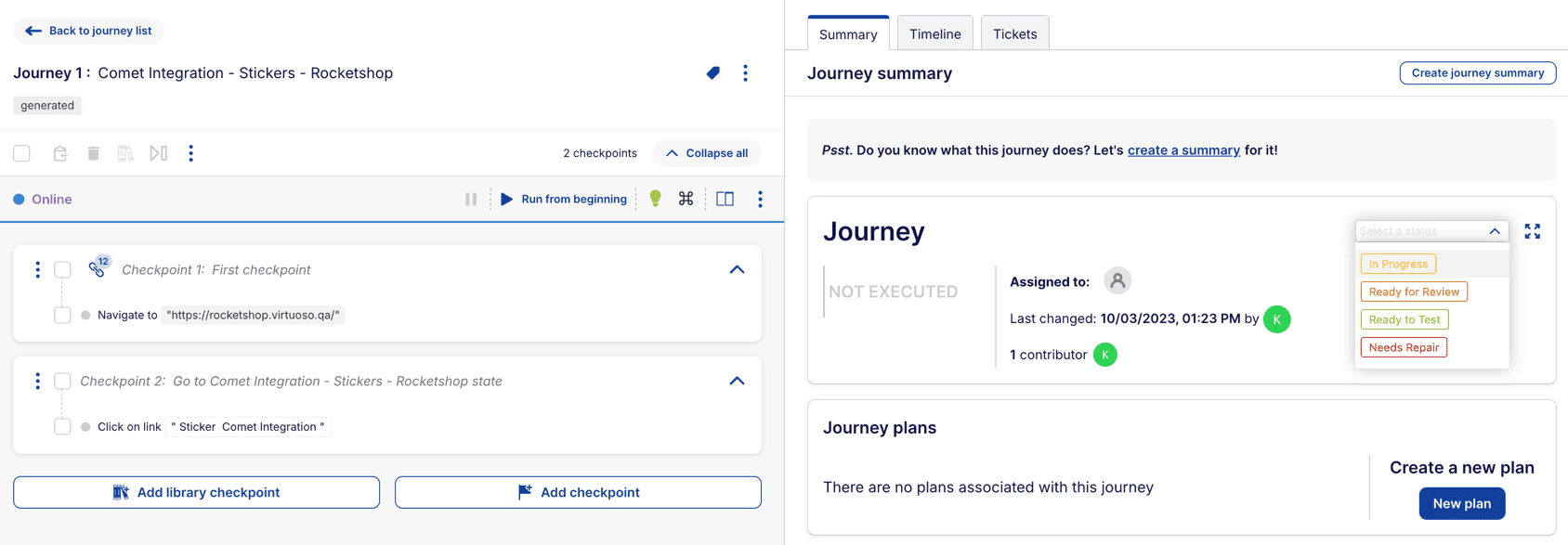The height and width of the screenshot is (545, 1568).
Task: Click Collapse all above the checkpoints
Action: pyautogui.click(x=706, y=152)
